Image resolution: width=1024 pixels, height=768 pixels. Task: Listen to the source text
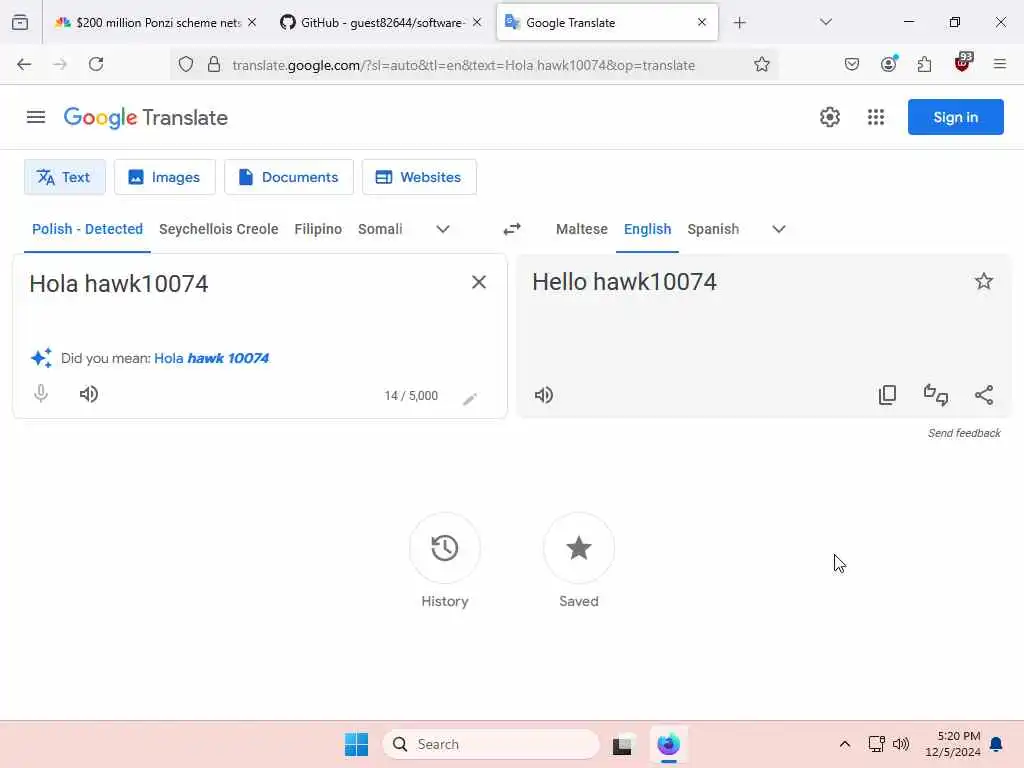pos(89,394)
